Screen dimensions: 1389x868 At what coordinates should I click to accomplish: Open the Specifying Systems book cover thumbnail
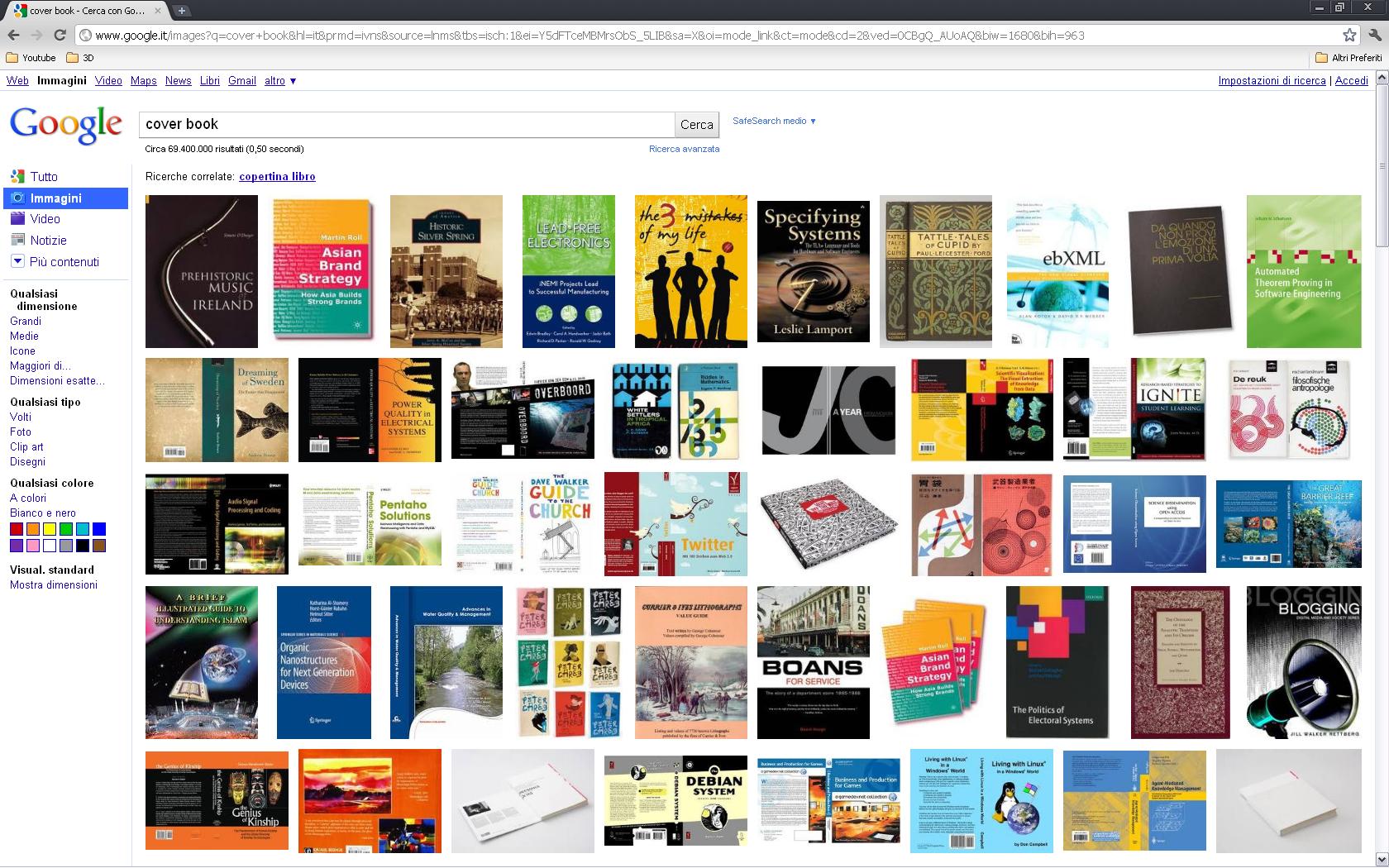click(814, 271)
